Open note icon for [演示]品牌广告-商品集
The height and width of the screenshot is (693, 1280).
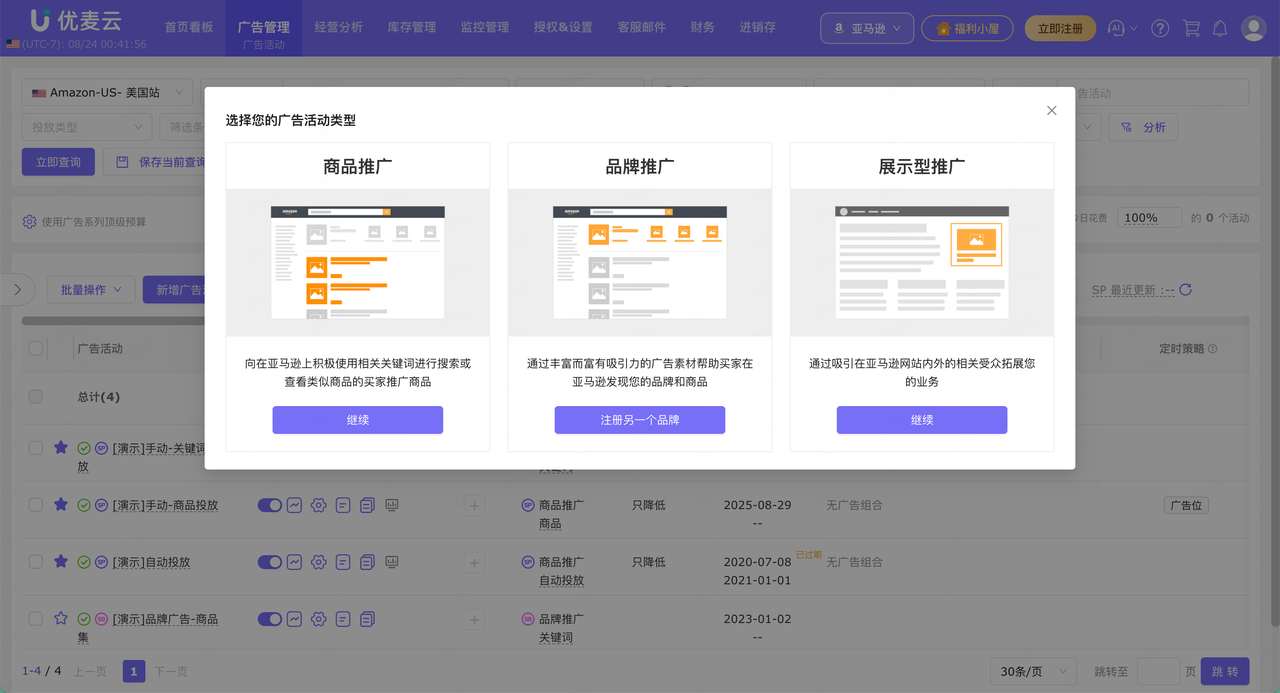pos(343,619)
